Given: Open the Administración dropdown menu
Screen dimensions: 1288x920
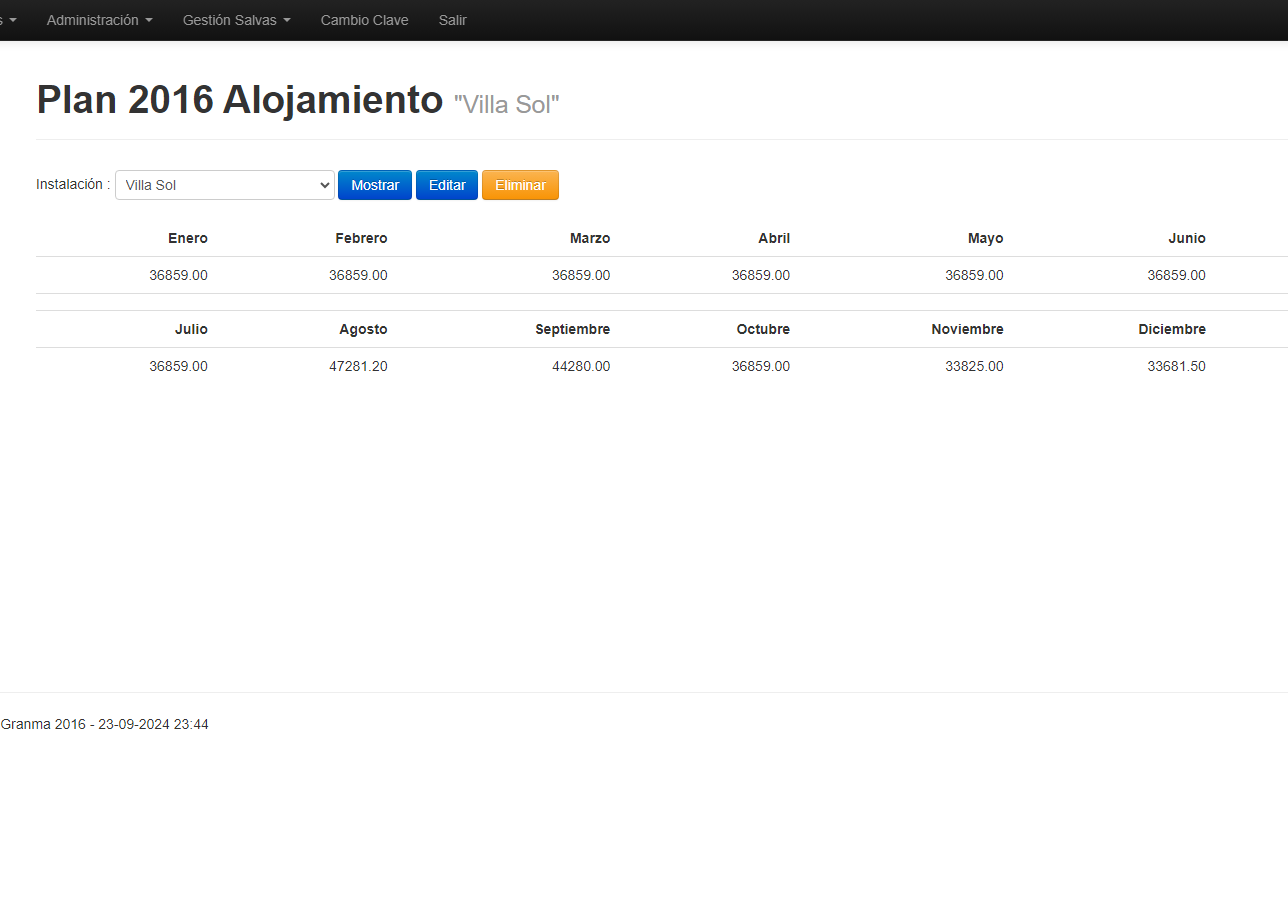Looking at the screenshot, I should click(99, 20).
